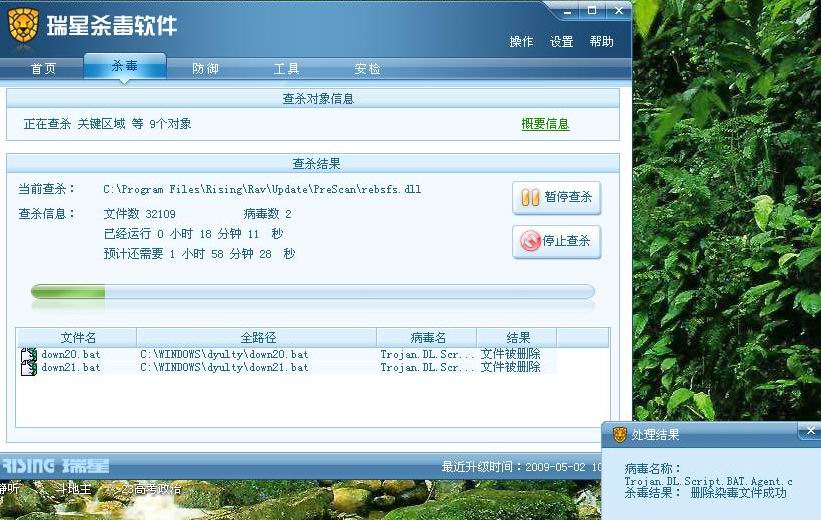Screen dimensions: 821x520
Task: Close the 处理结果 popup
Action: coord(811,430)
